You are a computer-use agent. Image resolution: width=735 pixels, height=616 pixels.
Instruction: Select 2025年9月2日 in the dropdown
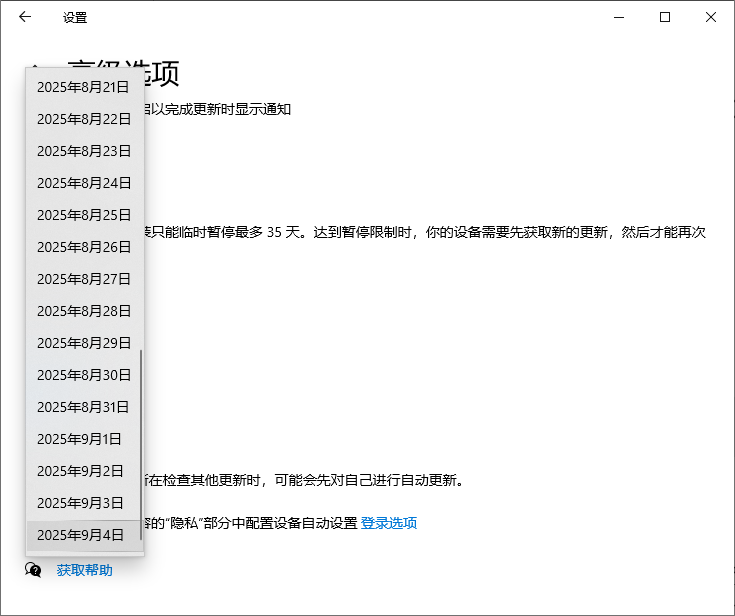coord(80,471)
